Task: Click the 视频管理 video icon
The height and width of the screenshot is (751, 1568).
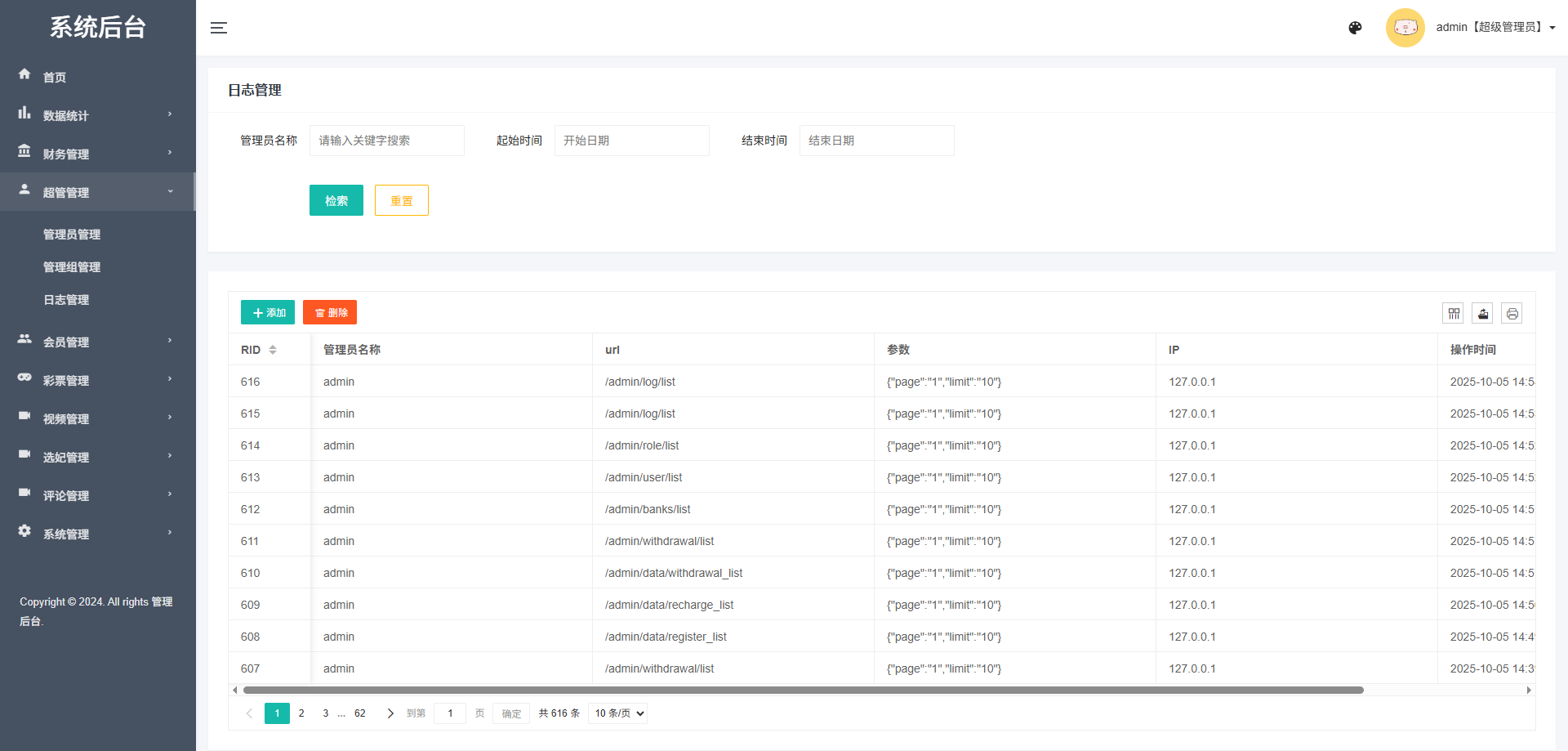Action: (x=24, y=418)
